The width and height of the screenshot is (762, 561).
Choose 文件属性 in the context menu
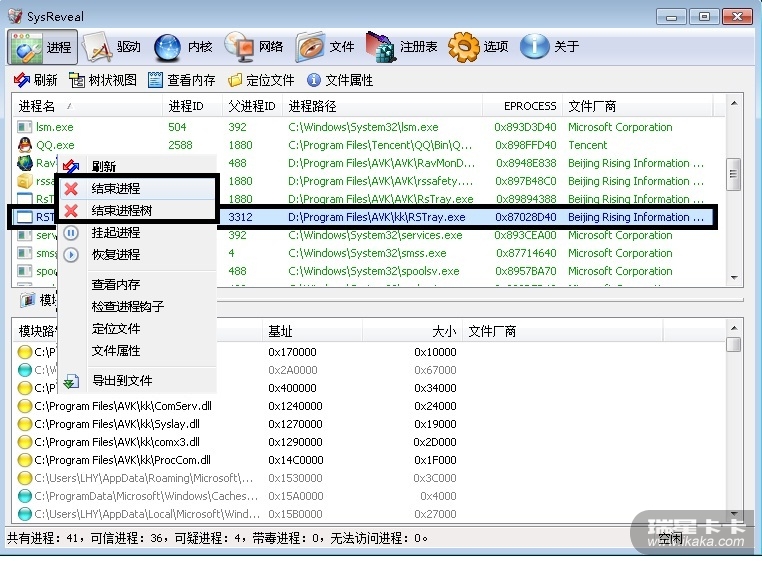(137, 351)
